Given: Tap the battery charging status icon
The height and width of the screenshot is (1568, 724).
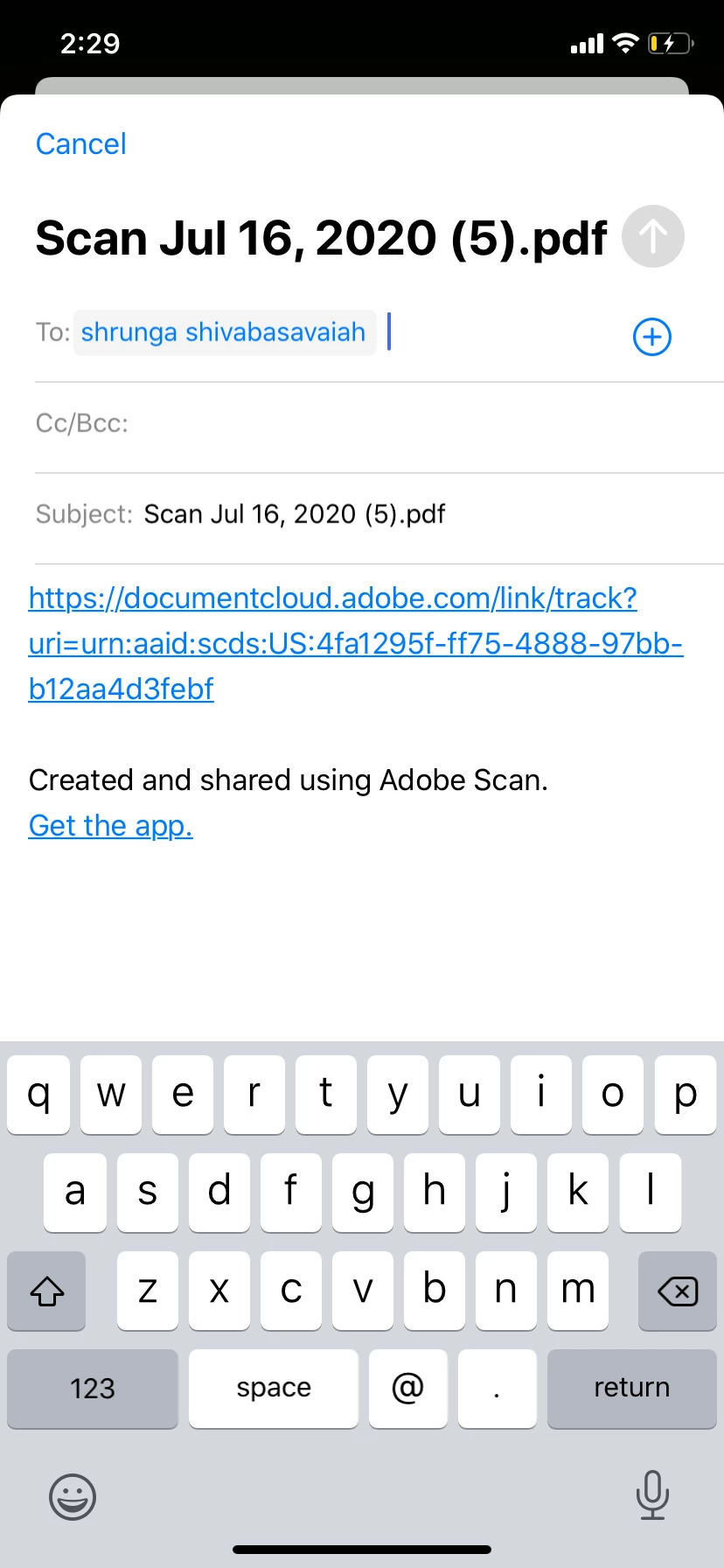Looking at the screenshot, I should pos(670,44).
